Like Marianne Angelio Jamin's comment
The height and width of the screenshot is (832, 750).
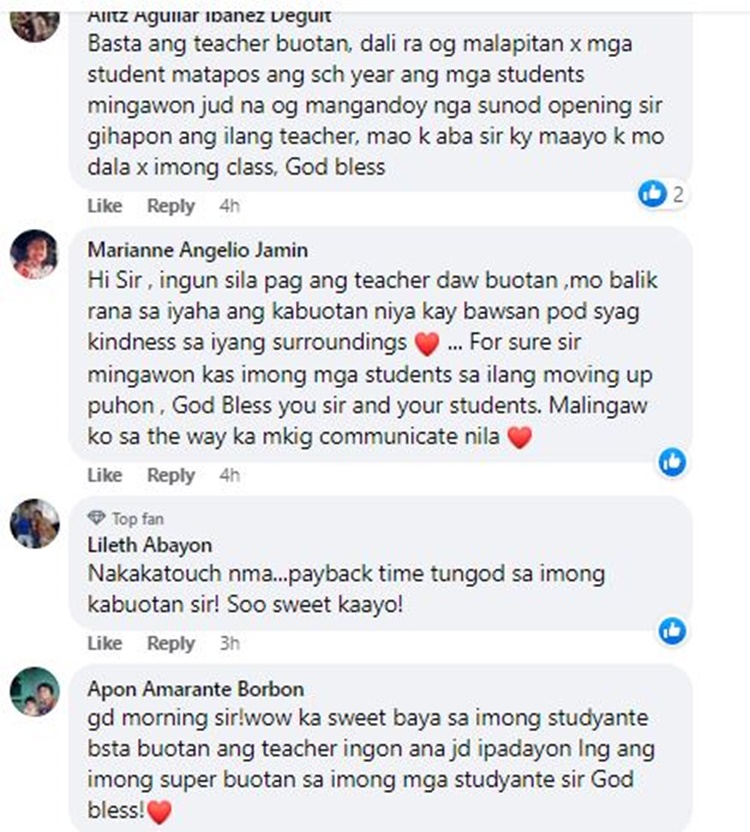tap(105, 475)
